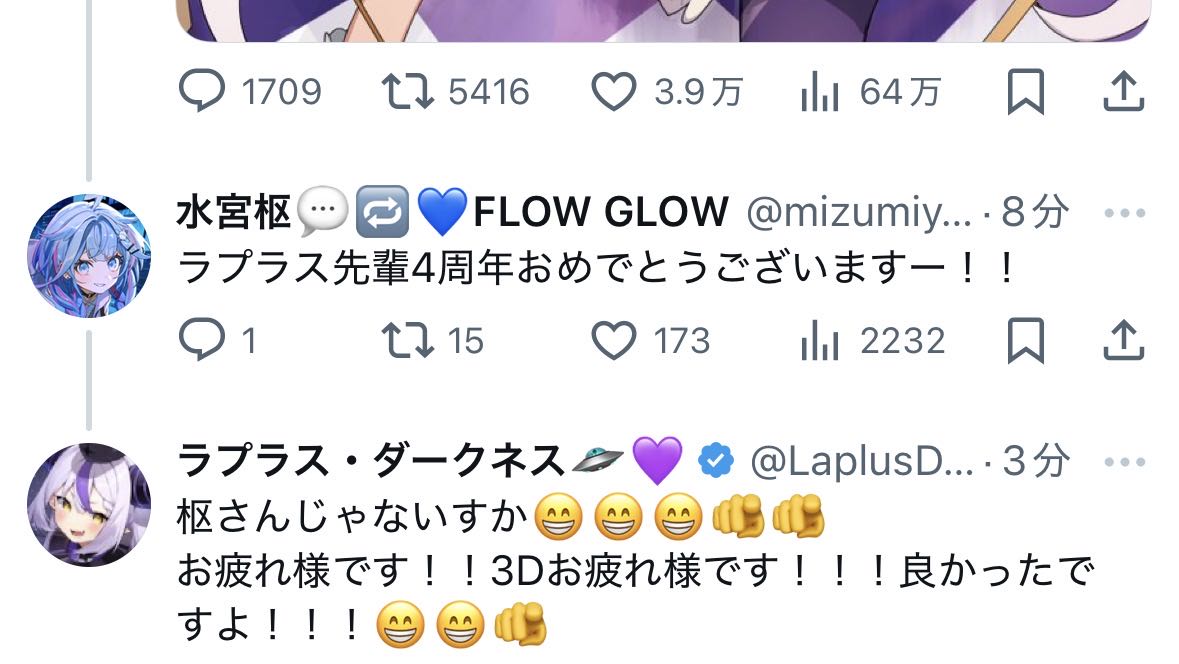Like 水宮枢's post with 173 likes
The image size is (1179, 664).
(x=650, y=340)
